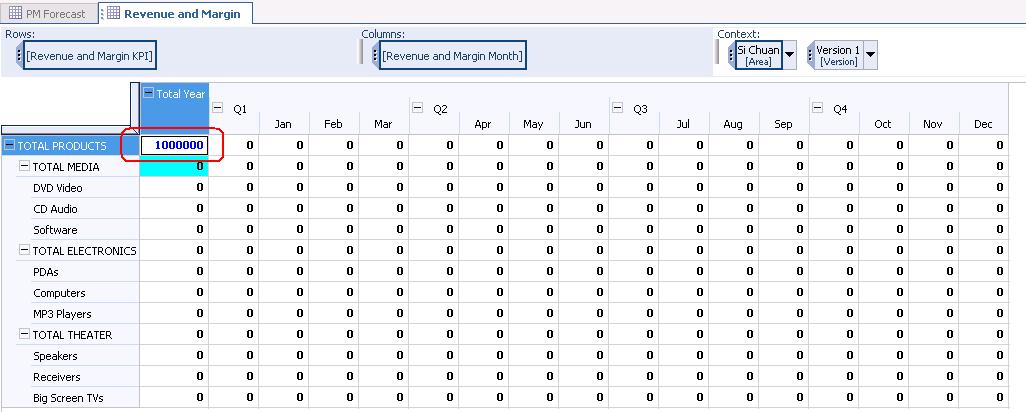
Task: Collapse the TOTAL THEATER row group
Action: click(x=25, y=335)
